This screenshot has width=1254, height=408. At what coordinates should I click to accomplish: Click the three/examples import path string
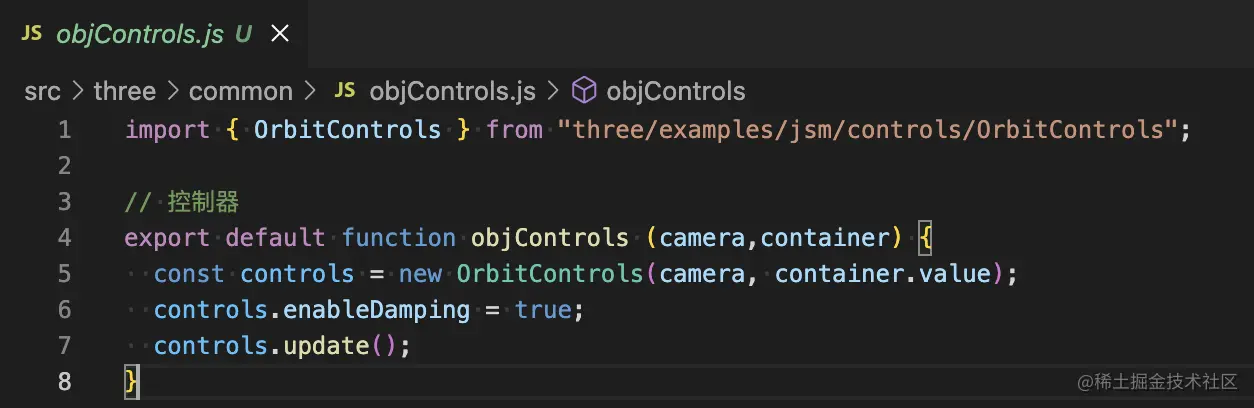(867, 129)
